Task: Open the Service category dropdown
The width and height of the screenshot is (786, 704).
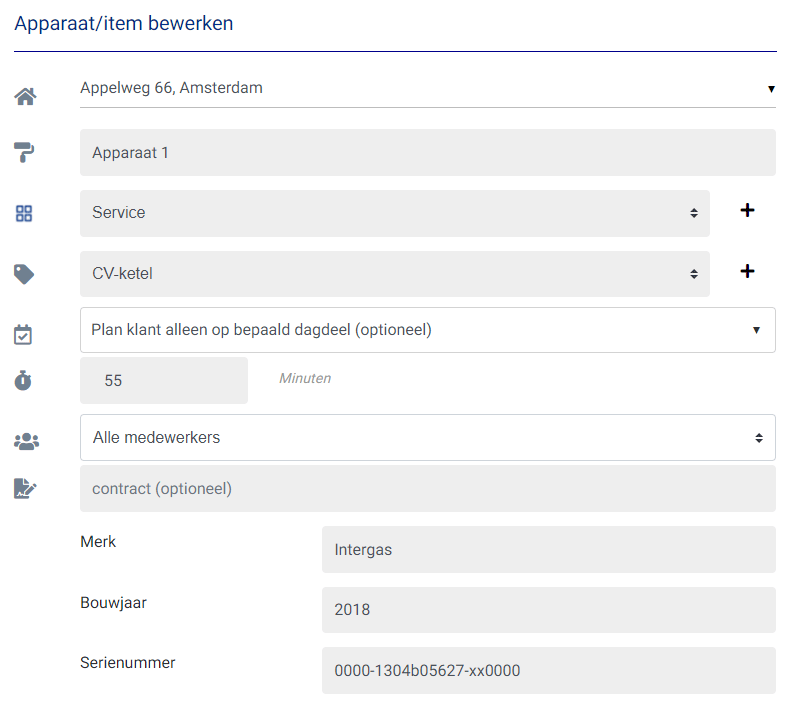Action: coord(394,213)
